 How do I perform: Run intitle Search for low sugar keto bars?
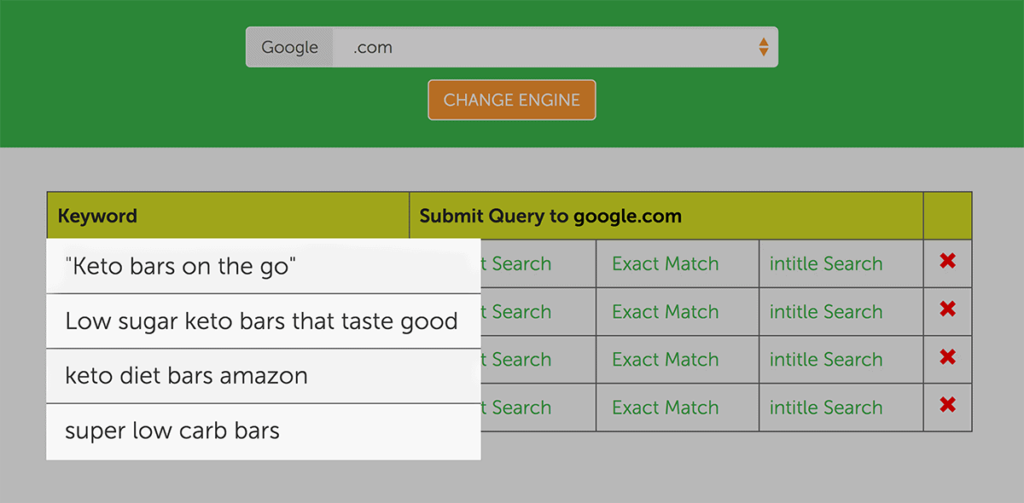[x=826, y=312]
